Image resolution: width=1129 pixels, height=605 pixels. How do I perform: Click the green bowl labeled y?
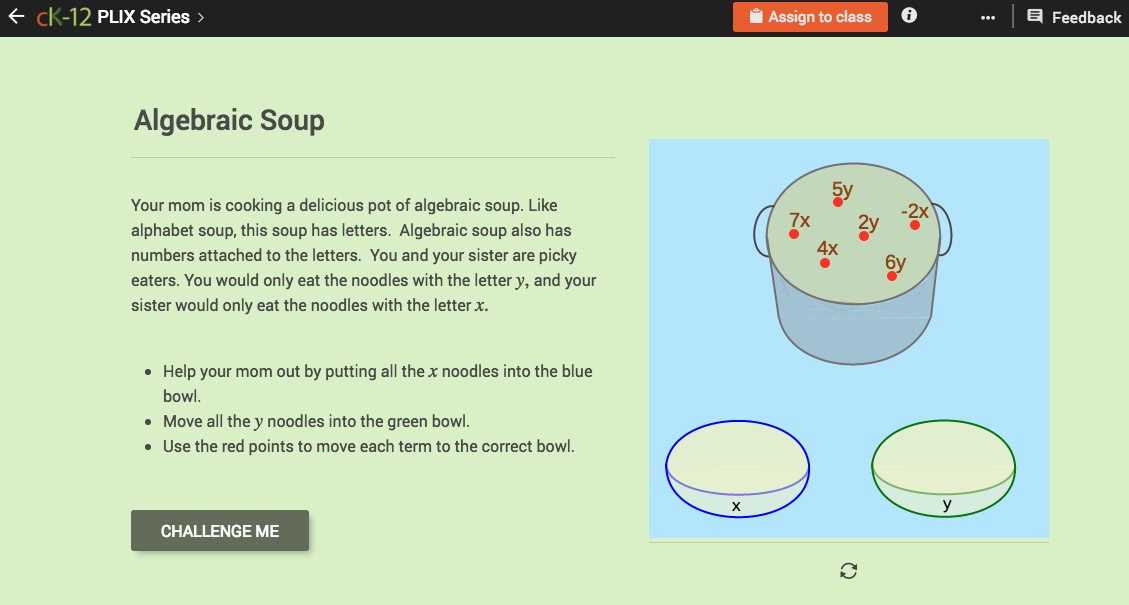click(942, 468)
